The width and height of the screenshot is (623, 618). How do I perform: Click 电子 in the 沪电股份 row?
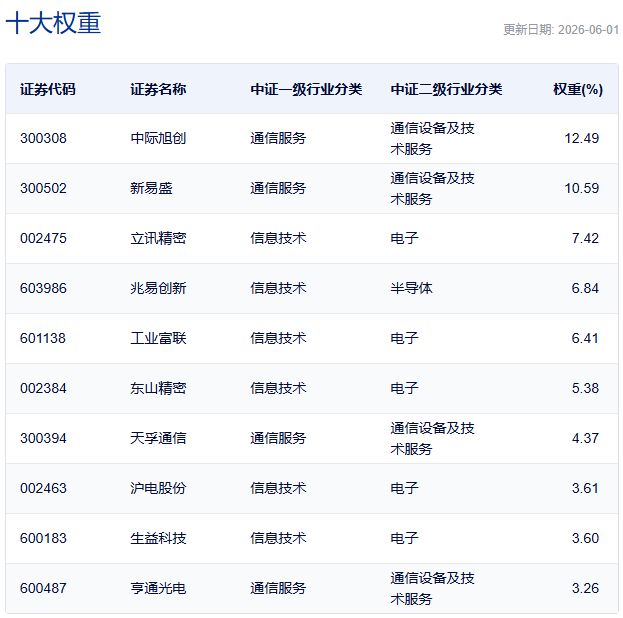[404, 488]
